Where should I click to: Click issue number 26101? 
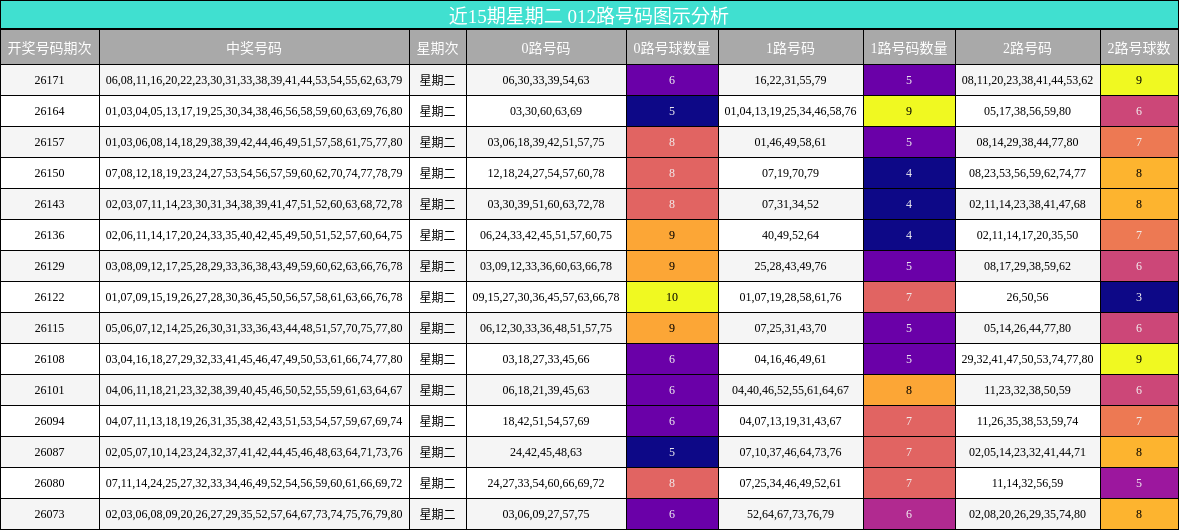tap(50, 390)
